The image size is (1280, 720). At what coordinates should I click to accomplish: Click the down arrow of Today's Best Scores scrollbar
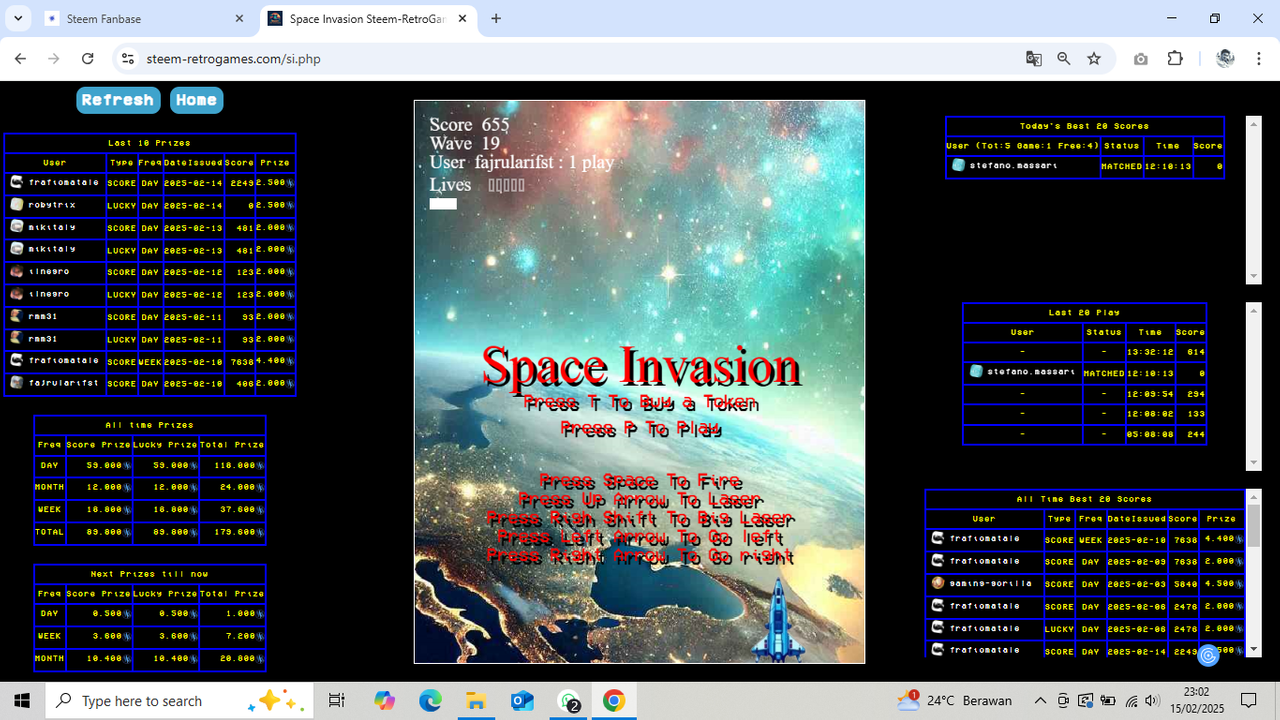pos(1253,276)
